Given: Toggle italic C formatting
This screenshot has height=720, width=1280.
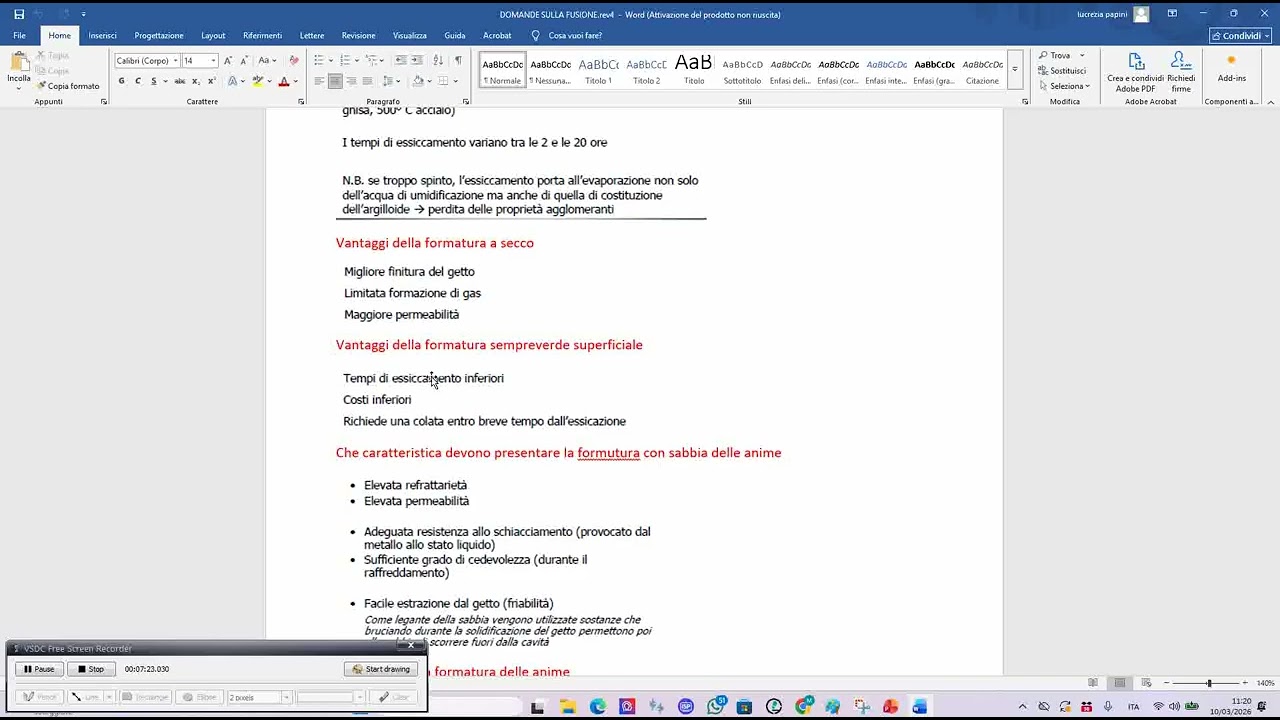Looking at the screenshot, I should 138,81.
